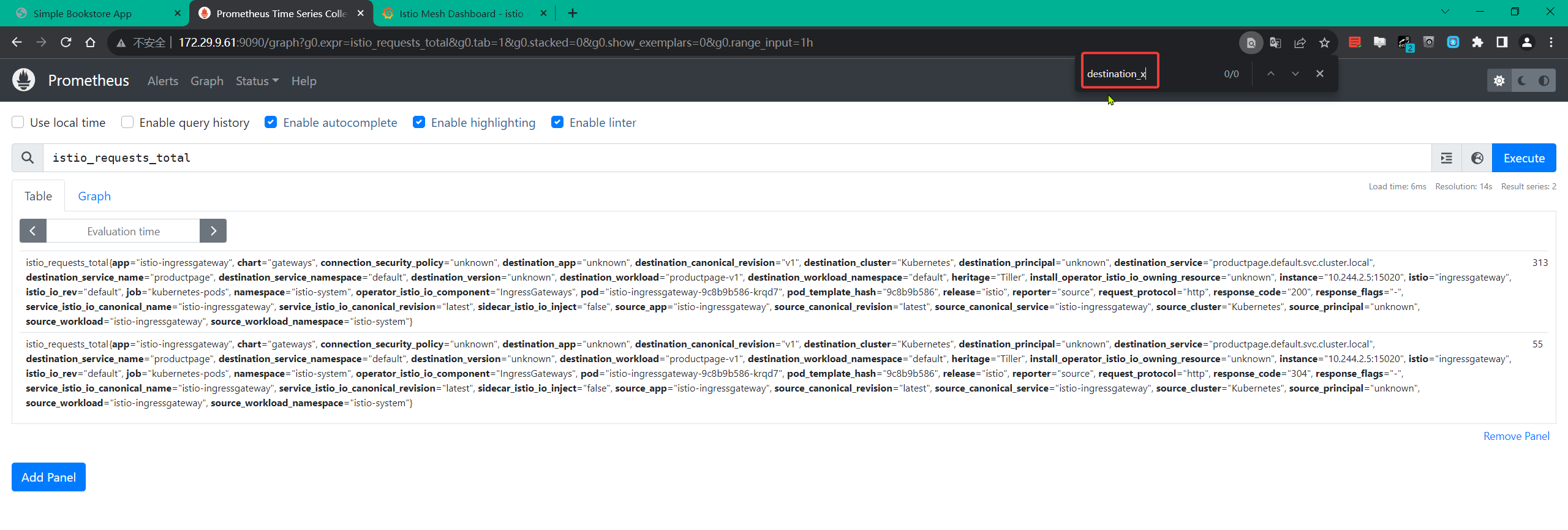Click the 0/0 find match counter
1568x530 pixels.
click(x=1231, y=74)
